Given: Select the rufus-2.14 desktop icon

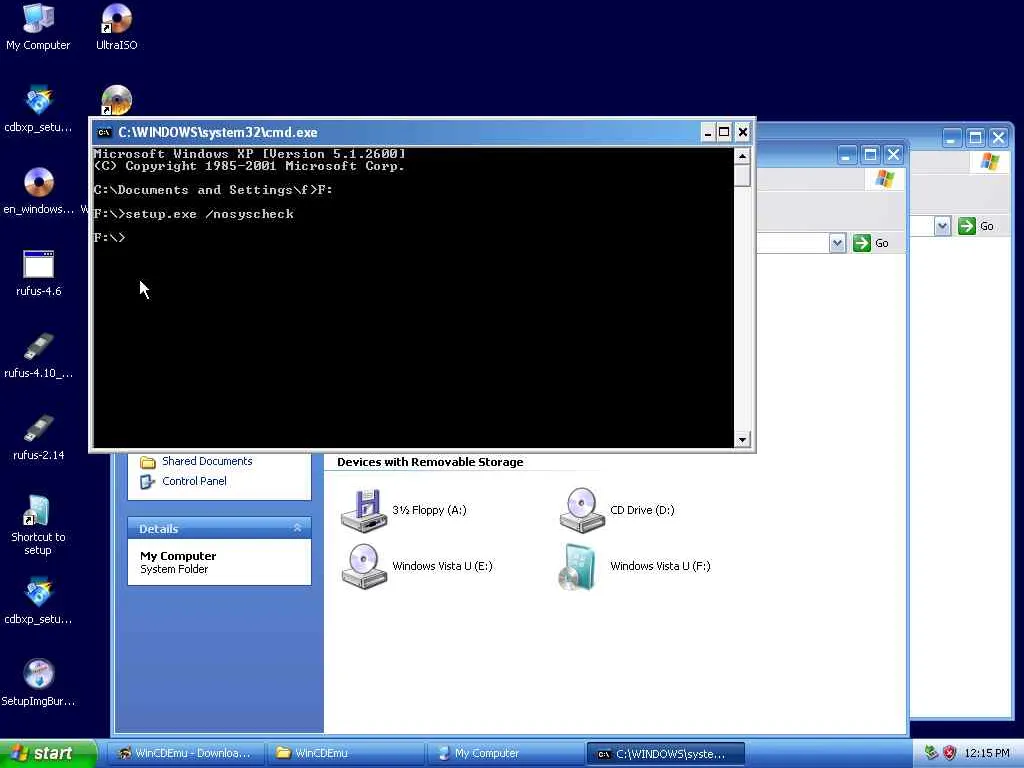Looking at the screenshot, I should tap(38, 438).
